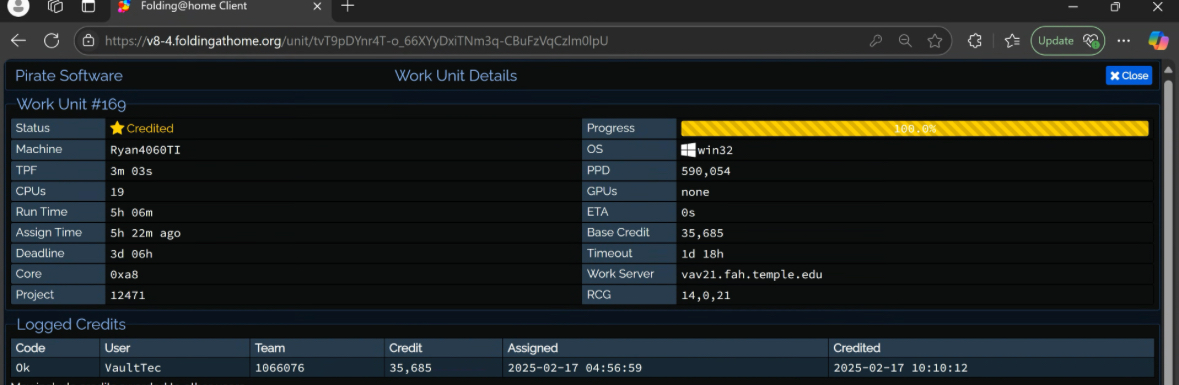Select Run Time value 5h 06m
This screenshot has width=1179, height=385.
point(131,212)
